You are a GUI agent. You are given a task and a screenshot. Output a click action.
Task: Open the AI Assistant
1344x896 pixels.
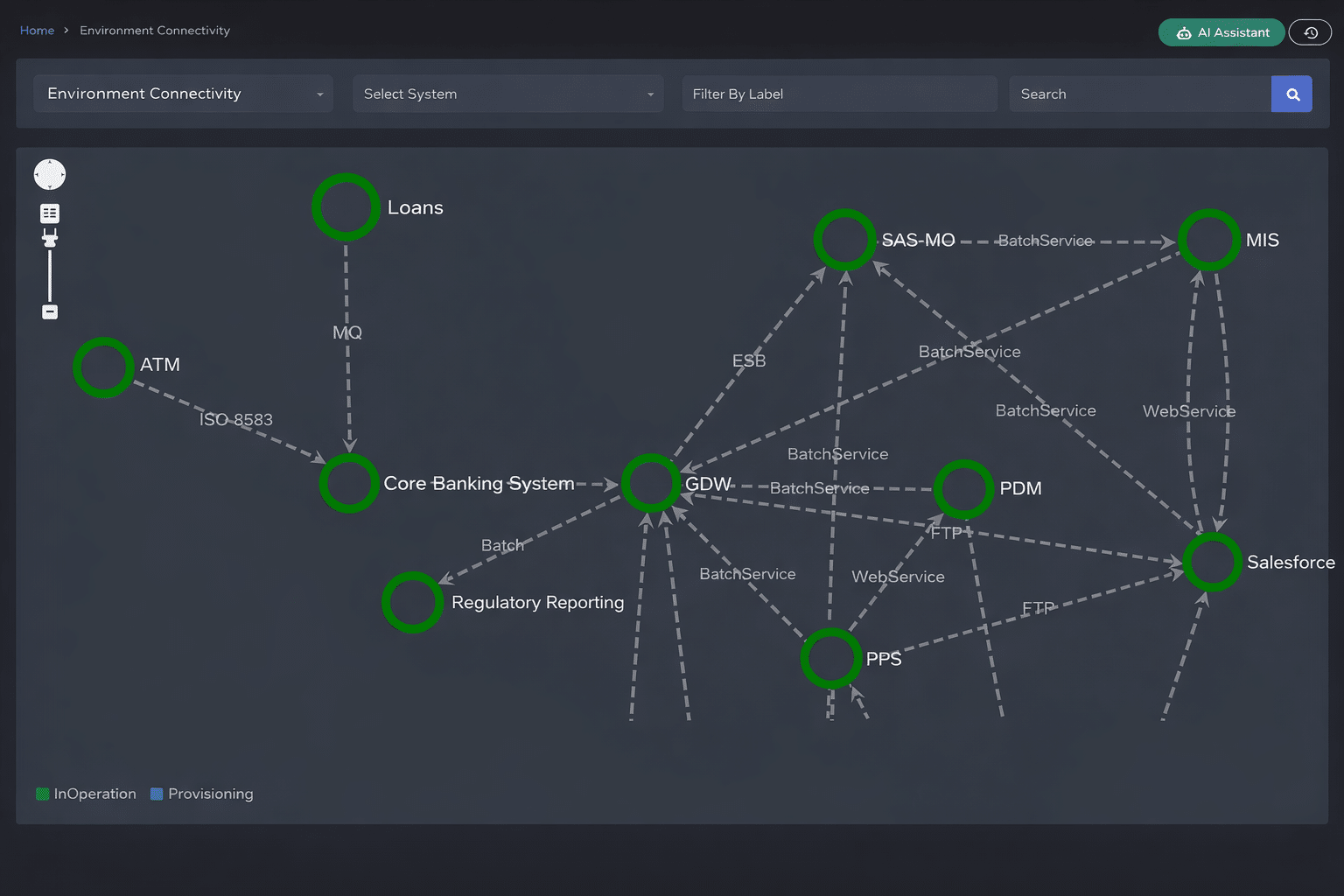tap(1221, 31)
